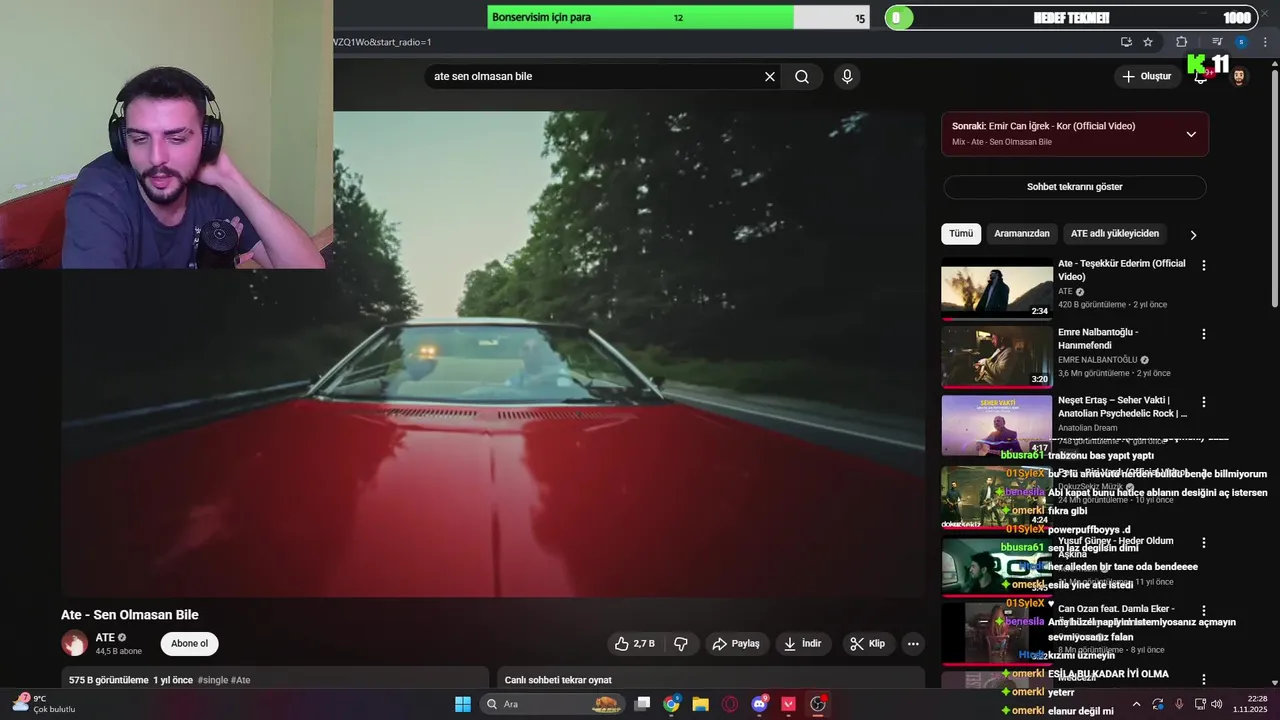Open more actions ellipsis under the video
This screenshot has width=1280, height=720.
pyautogui.click(x=913, y=644)
